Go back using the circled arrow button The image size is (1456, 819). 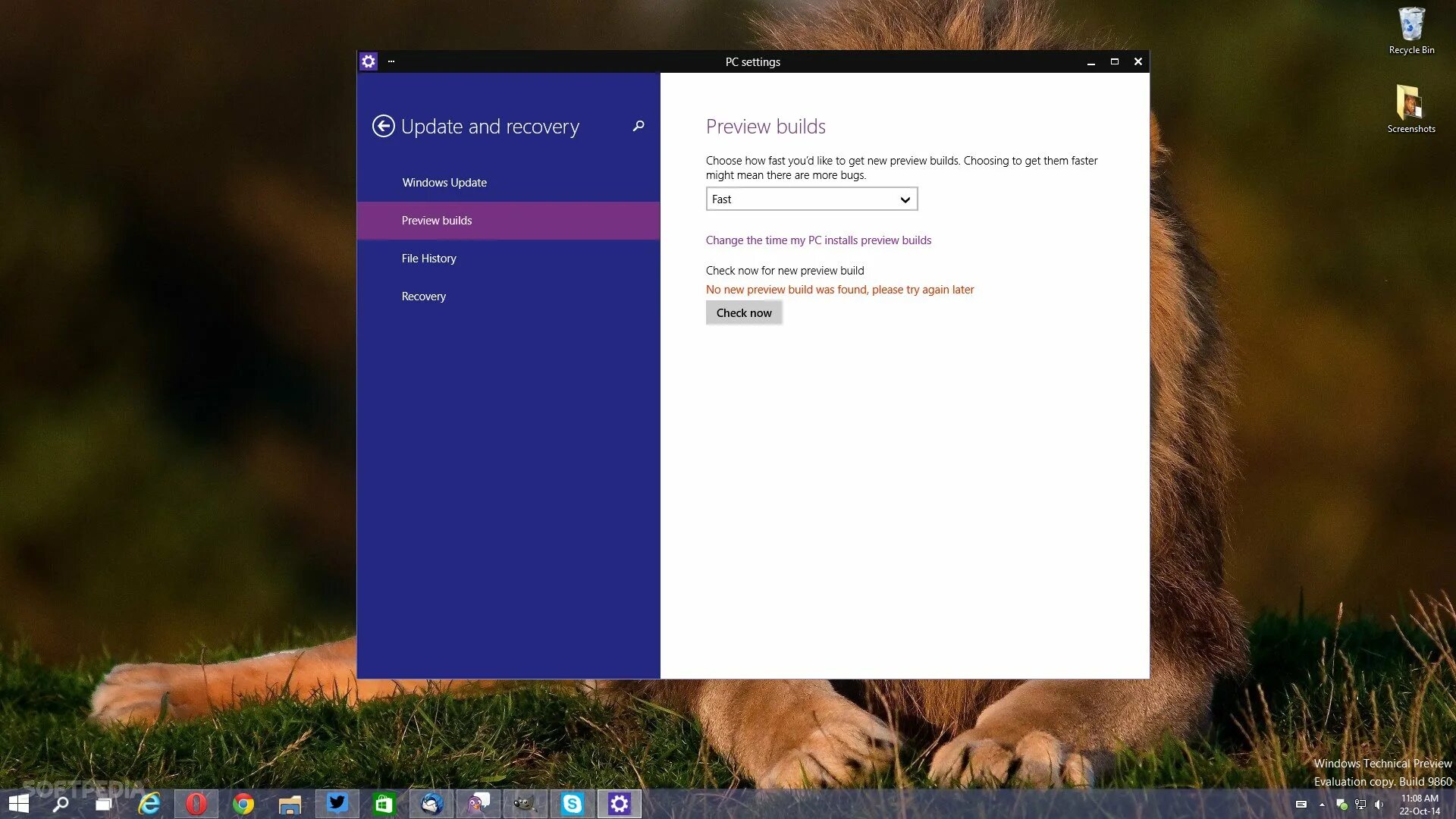[x=383, y=126]
